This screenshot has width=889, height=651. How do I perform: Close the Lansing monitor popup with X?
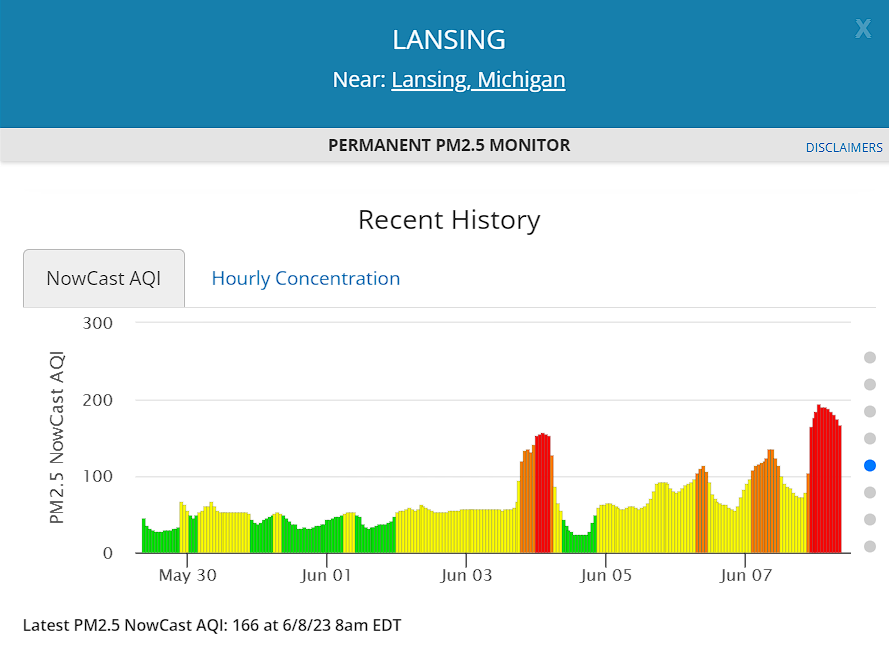(x=863, y=28)
